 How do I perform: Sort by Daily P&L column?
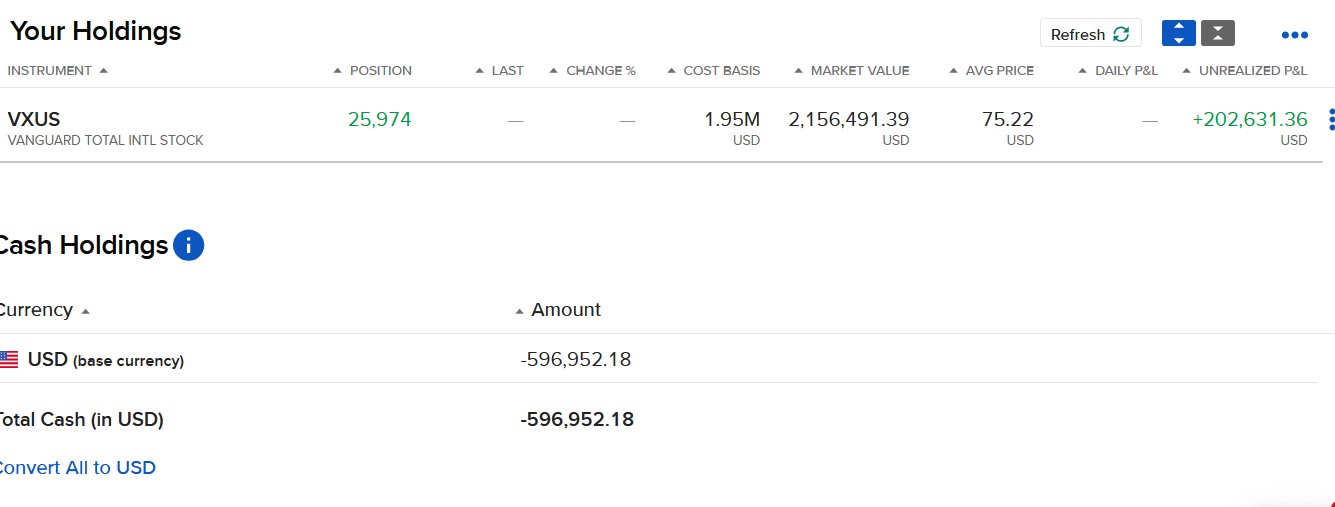point(1125,71)
